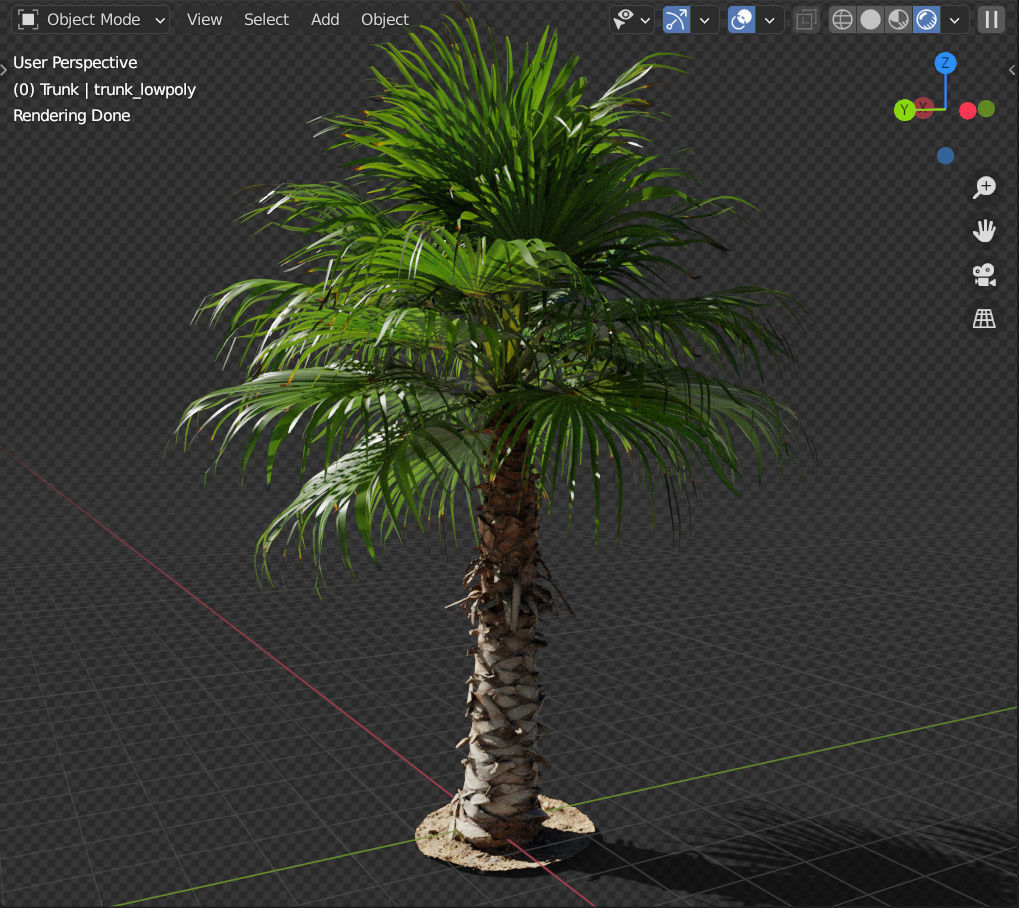Click the zoom magnifier icon

pyautogui.click(x=984, y=187)
